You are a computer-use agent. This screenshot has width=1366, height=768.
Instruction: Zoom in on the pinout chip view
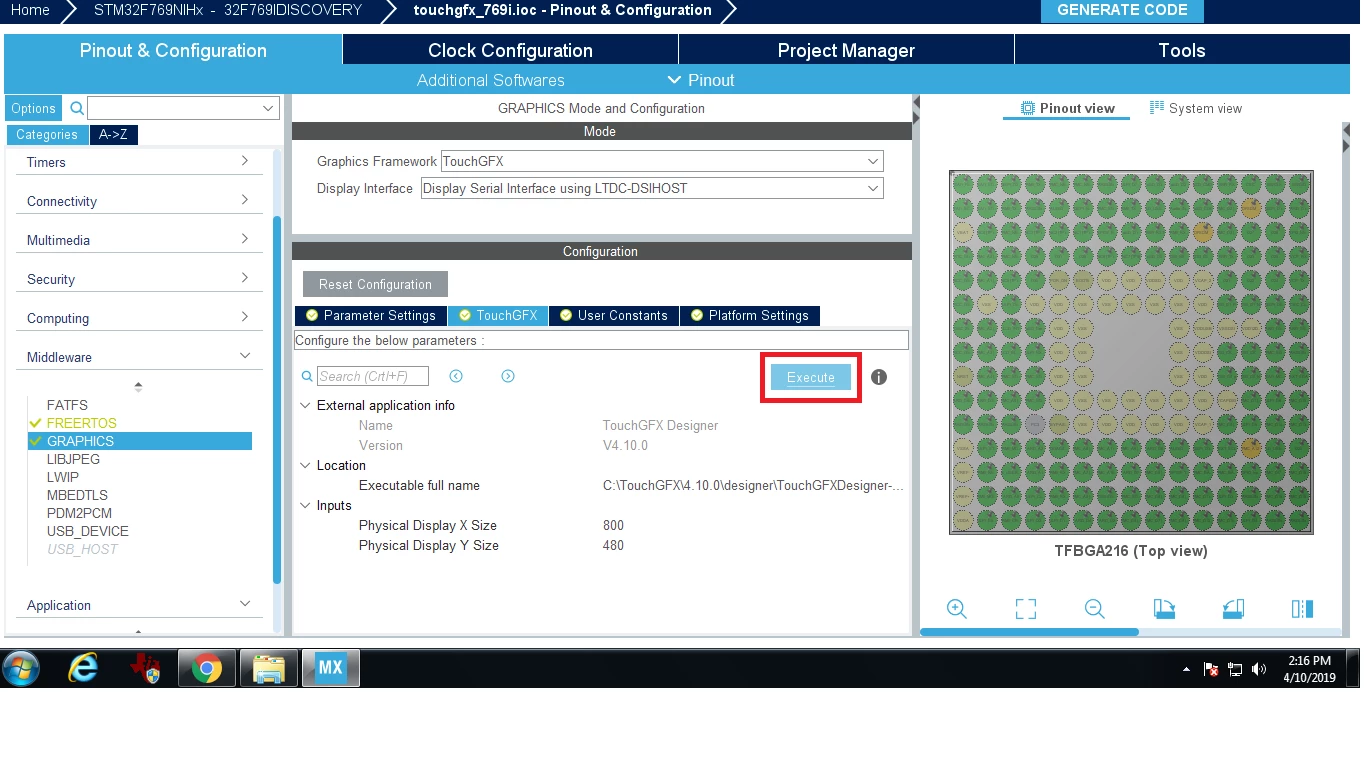(957, 609)
